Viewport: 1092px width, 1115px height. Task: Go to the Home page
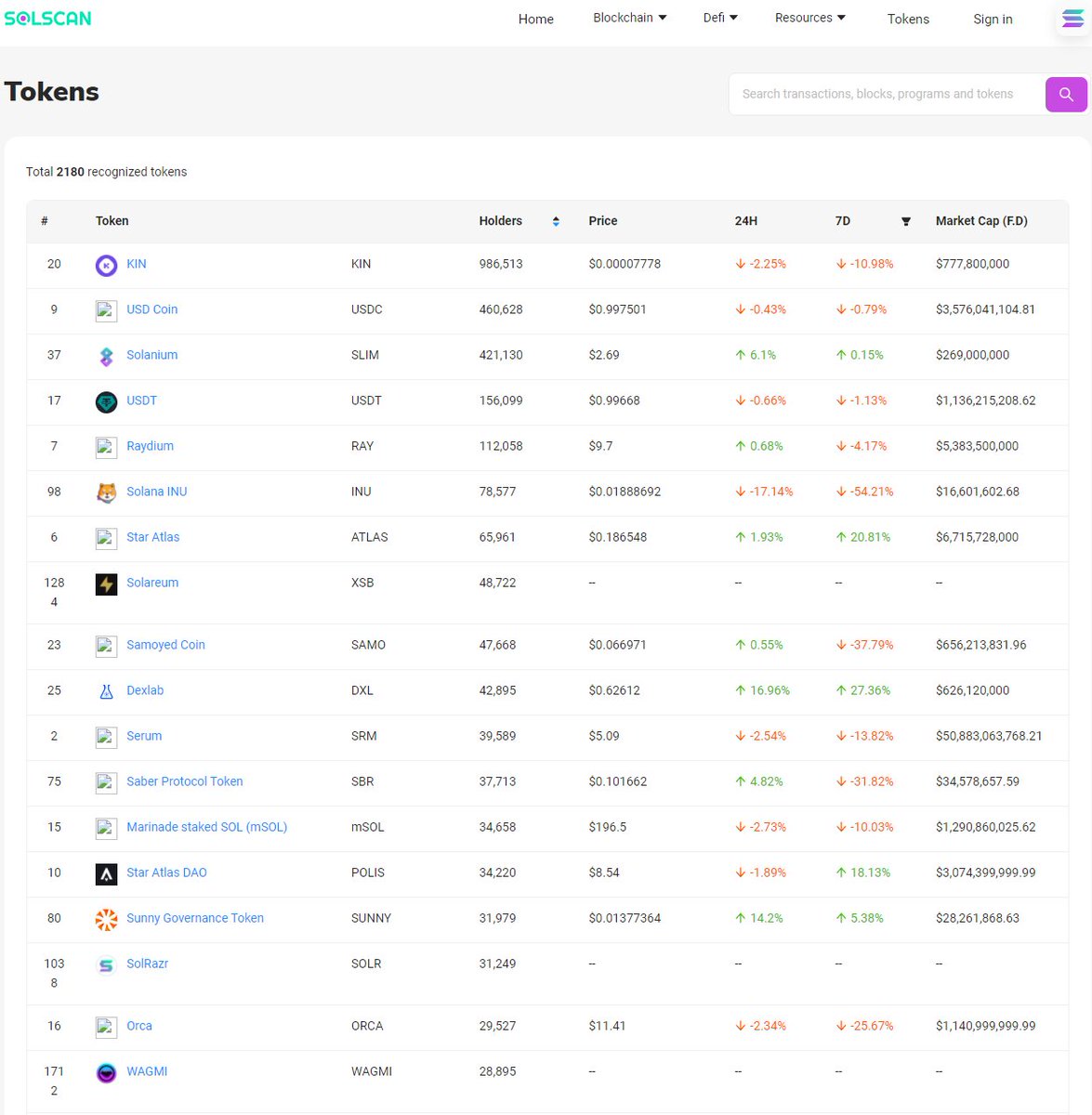536,19
